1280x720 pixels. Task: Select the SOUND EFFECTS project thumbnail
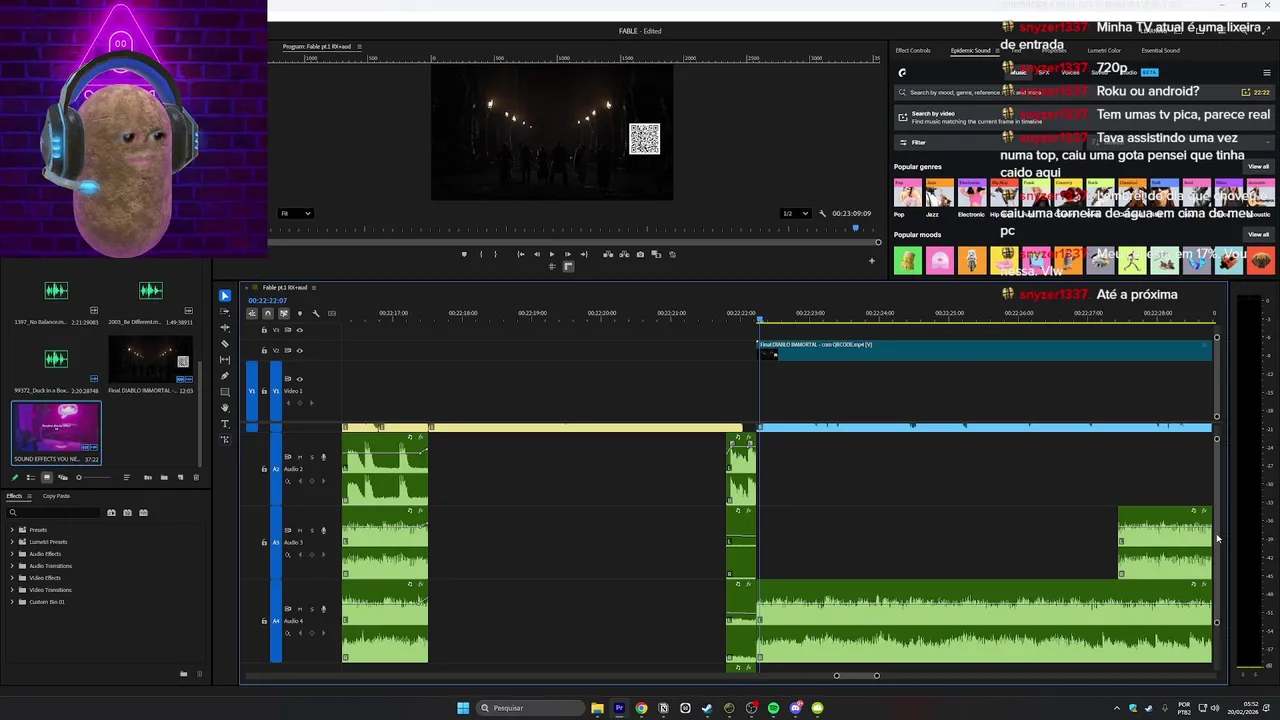[56, 433]
